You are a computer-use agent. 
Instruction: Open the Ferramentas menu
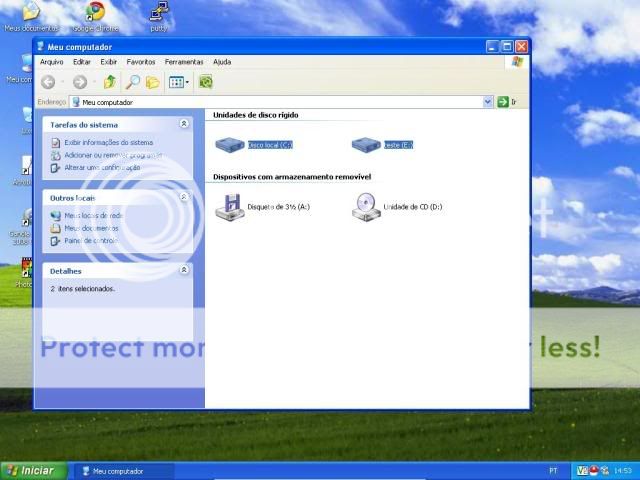click(x=184, y=62)
